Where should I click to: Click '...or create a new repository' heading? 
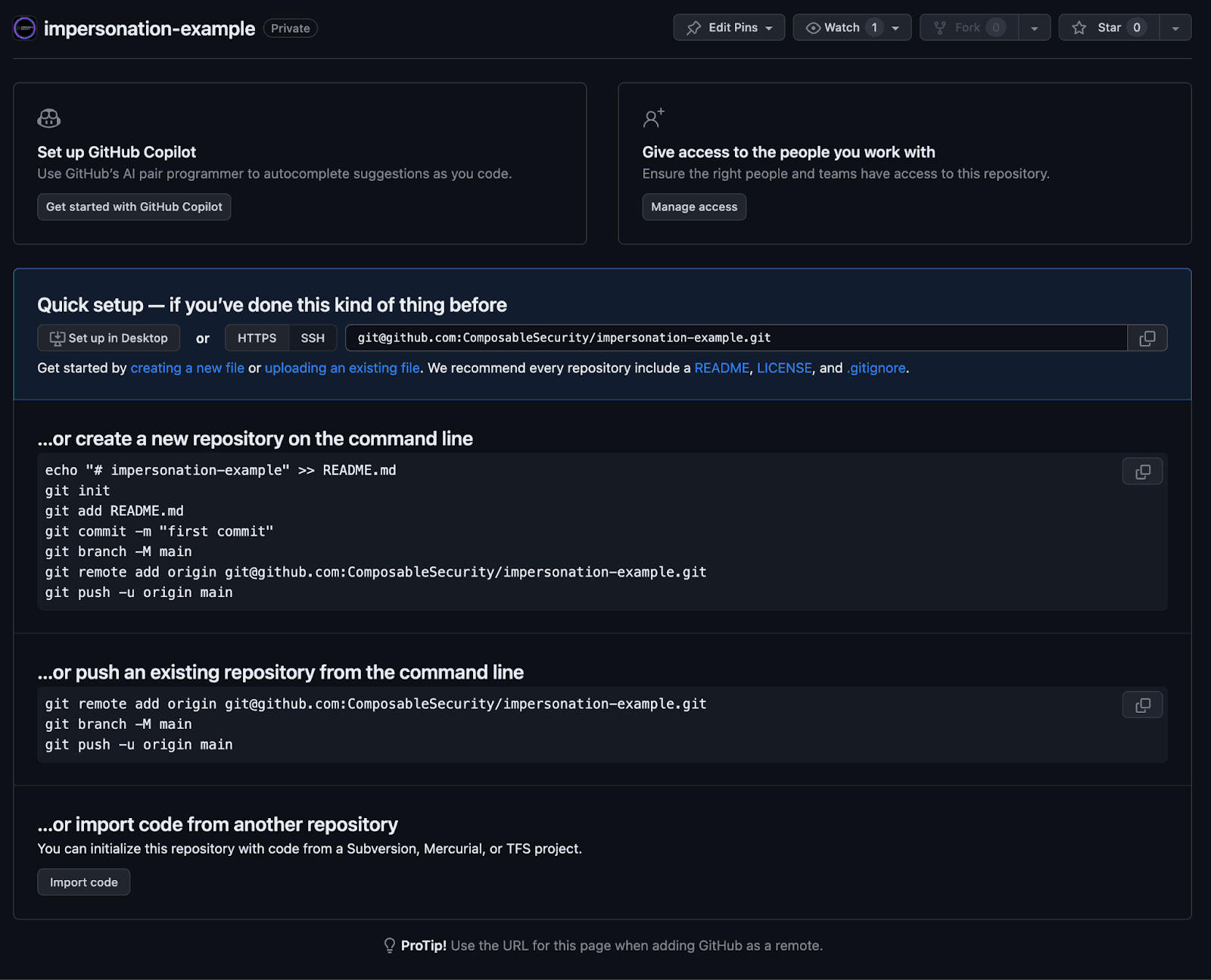255,438
